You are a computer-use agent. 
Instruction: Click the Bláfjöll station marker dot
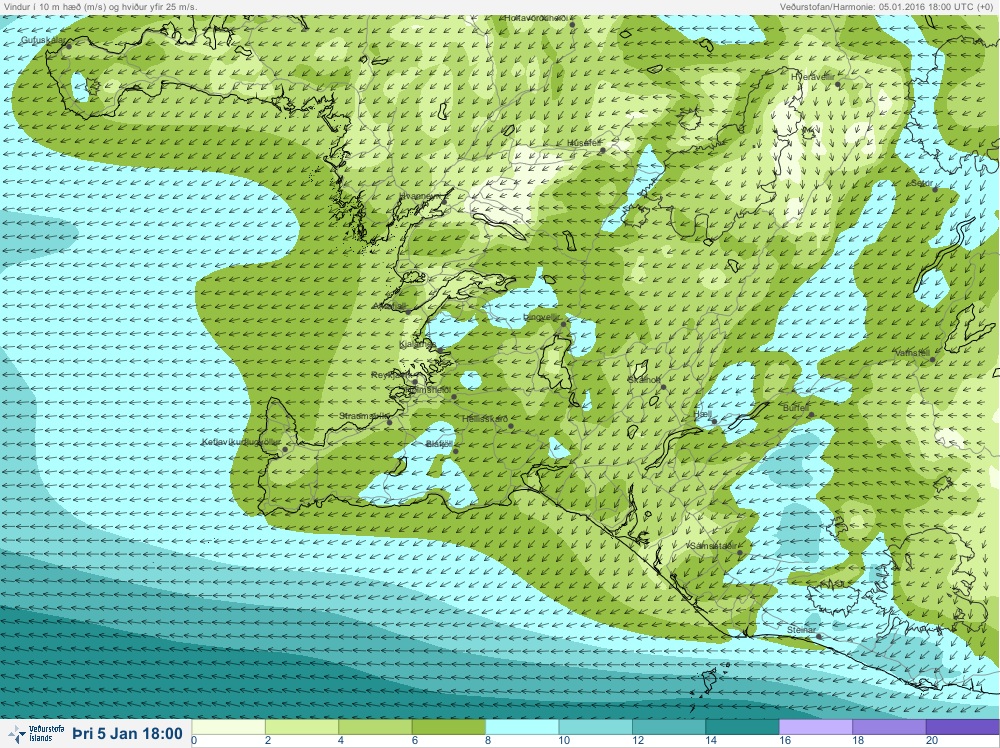click(456, 451)
